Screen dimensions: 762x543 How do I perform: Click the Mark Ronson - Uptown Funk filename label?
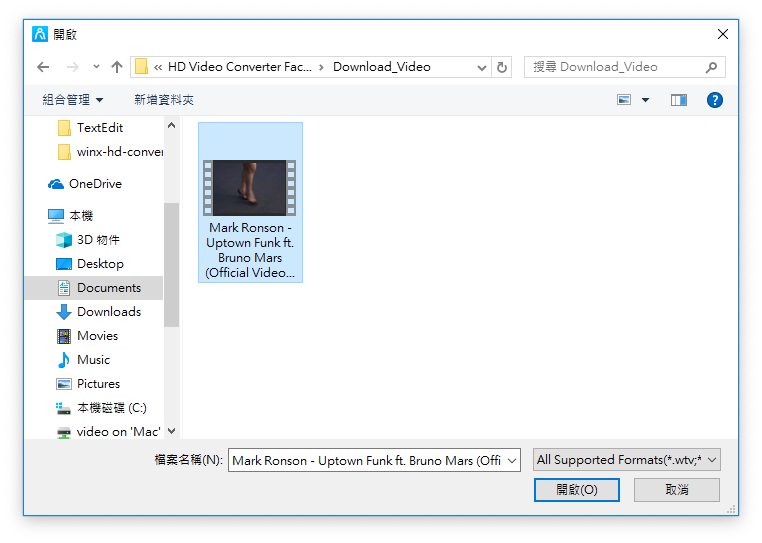(x=250, y=250)
